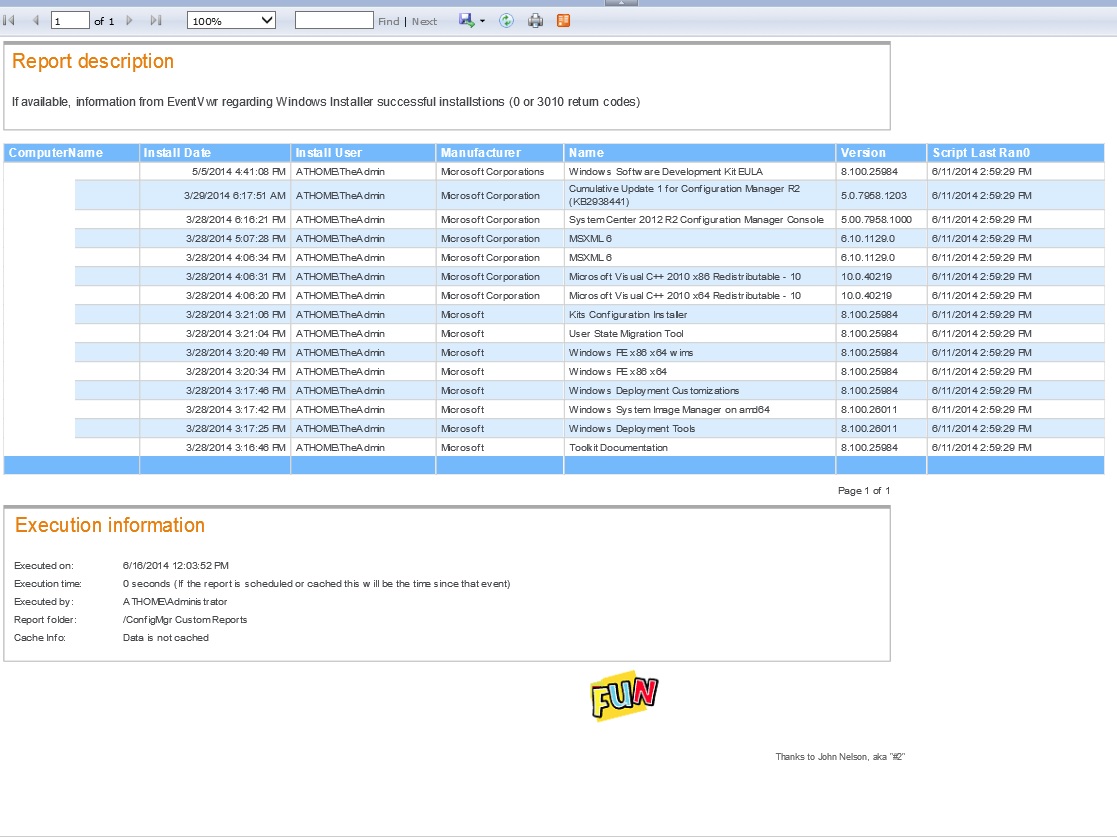
Task: Click the Print report printer icon
Action: (x=535, y=21)
